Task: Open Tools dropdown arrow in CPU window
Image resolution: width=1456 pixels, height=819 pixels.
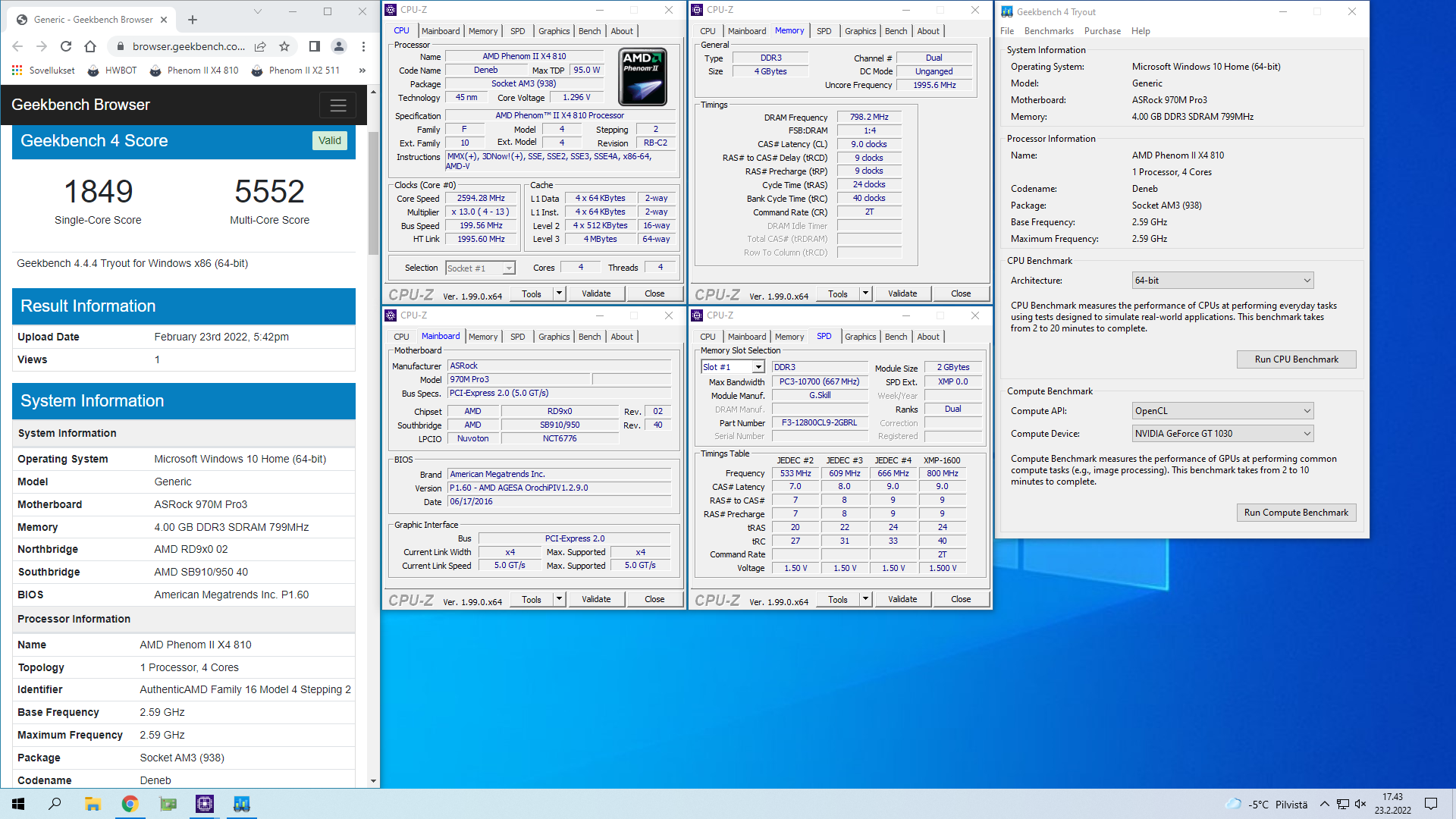Action: coord(559,293)
